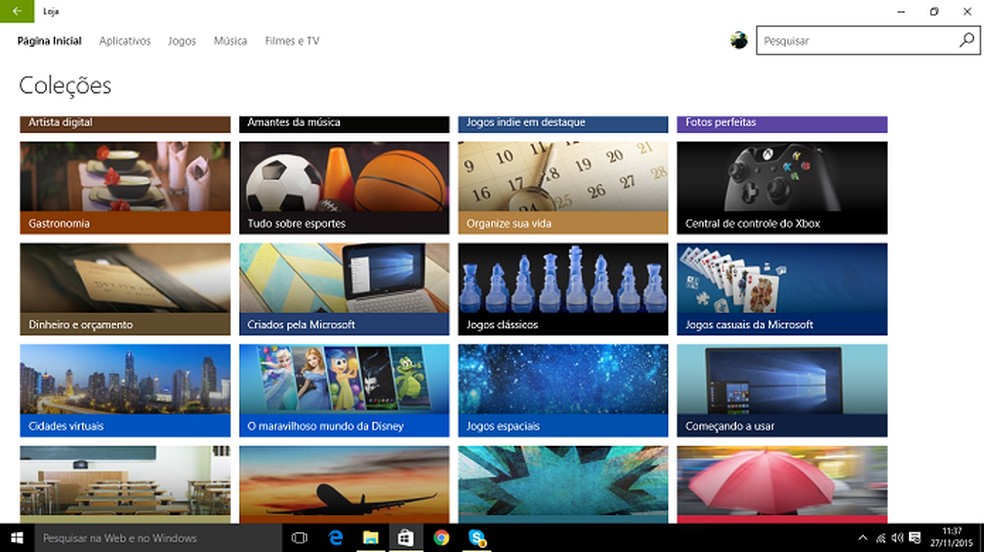Open Jogos casuais da Microsoft collection

(x=782, y=289)
